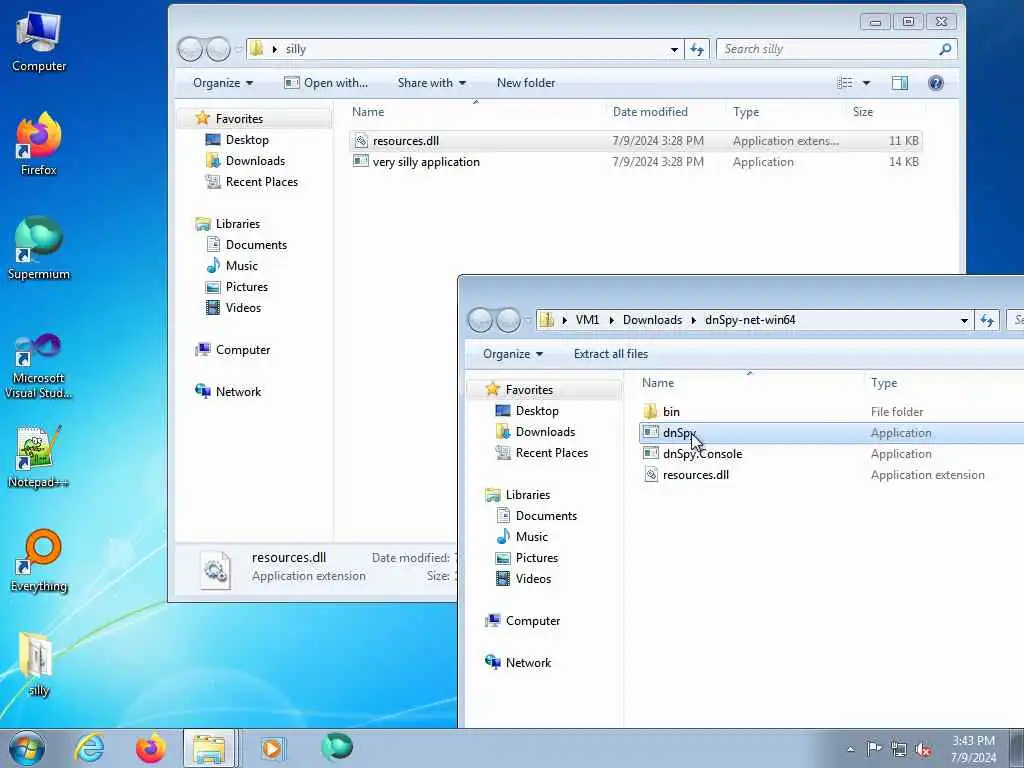
Task: Toggle preview pane in silly window
Action: point(900,83)
